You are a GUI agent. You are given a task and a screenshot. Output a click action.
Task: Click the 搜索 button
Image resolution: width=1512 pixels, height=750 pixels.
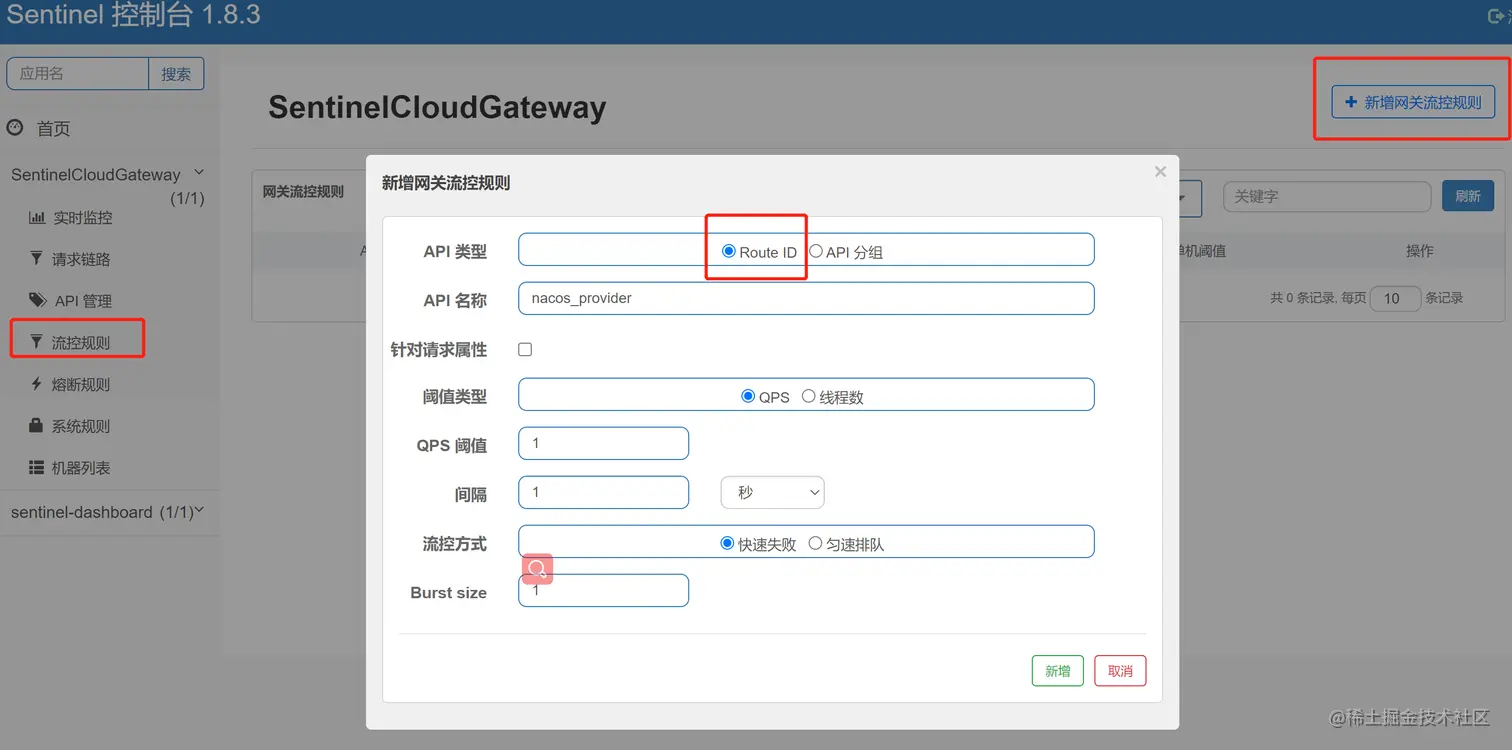[x=176, y=74]
